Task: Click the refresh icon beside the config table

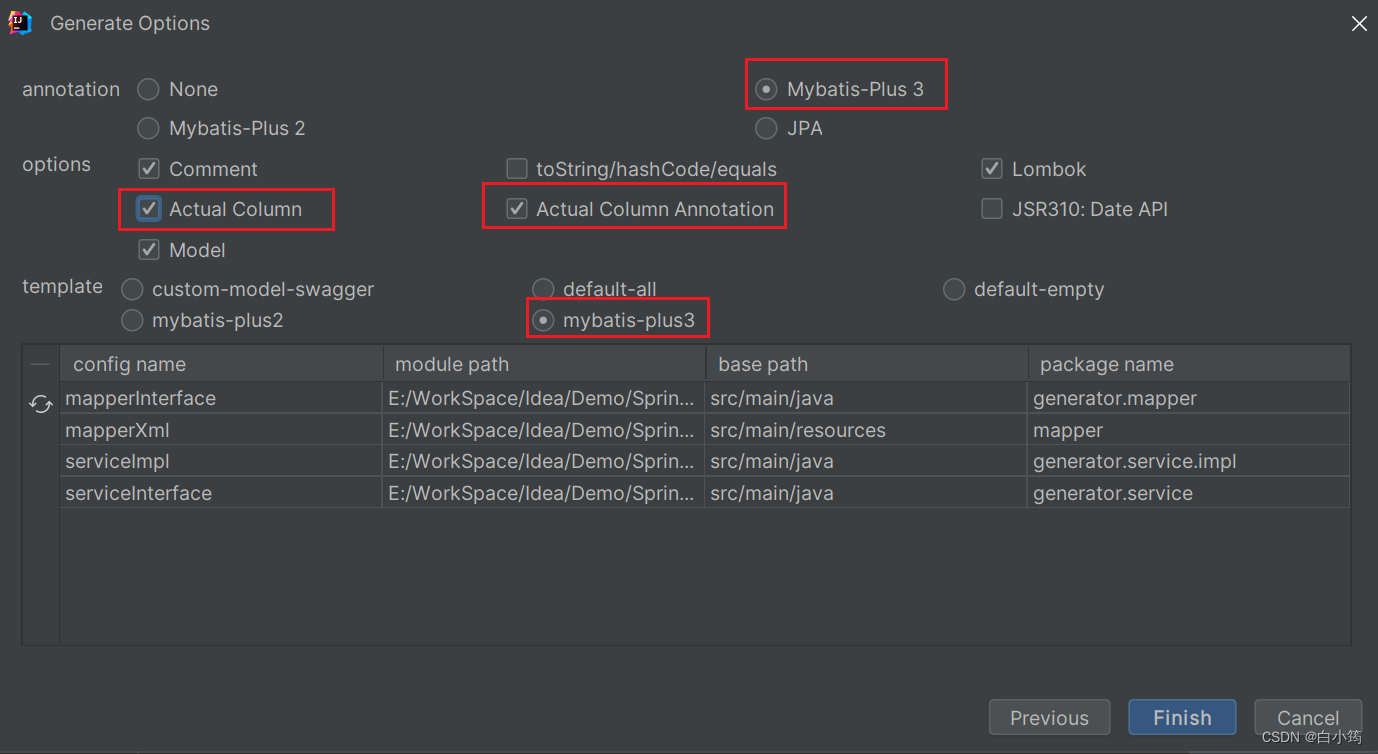Action: click(x=41, y=404)
